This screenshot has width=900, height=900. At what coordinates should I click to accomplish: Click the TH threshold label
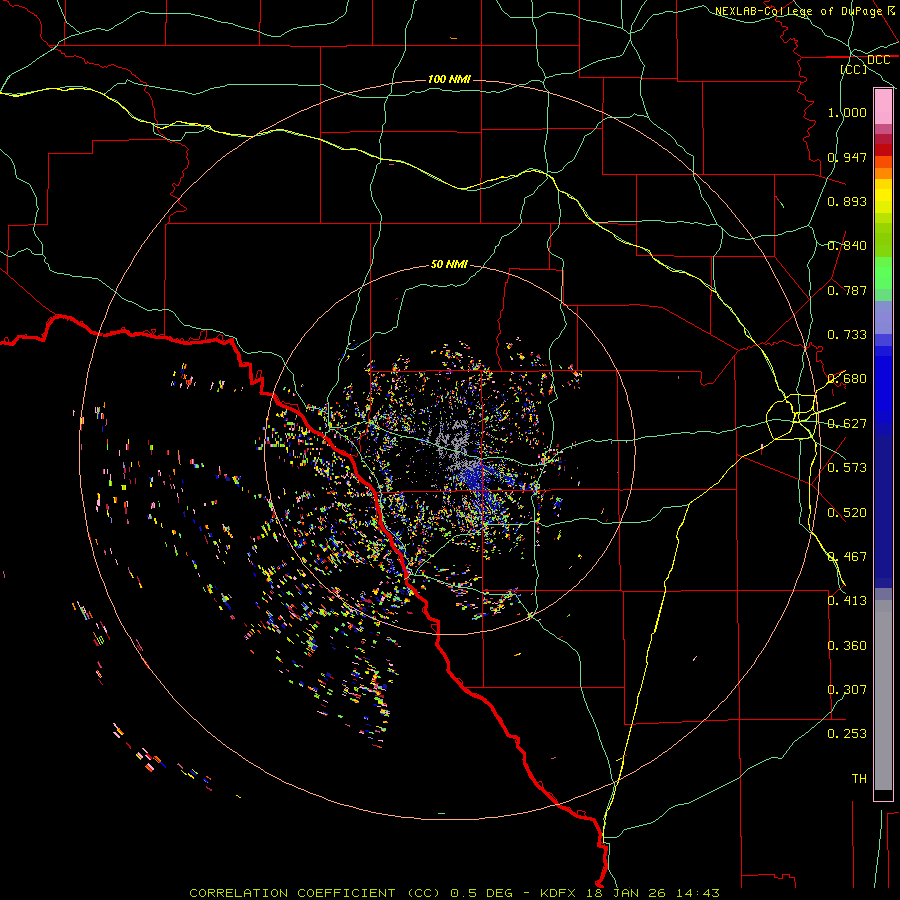click(x=859, y=779)
